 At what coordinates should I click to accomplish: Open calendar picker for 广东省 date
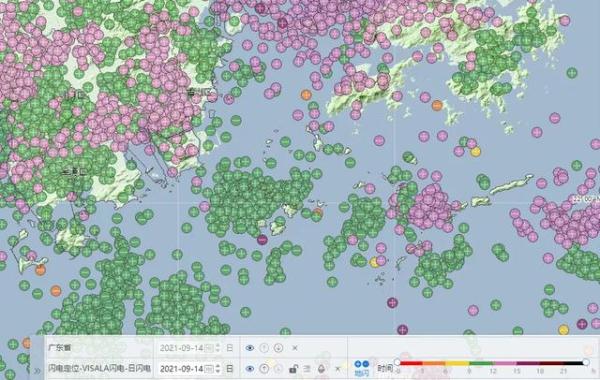click(209, 348)
